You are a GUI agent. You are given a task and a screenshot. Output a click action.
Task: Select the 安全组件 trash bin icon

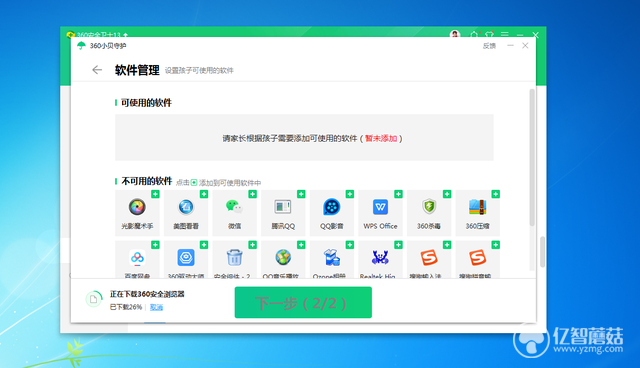coord(234,258)
